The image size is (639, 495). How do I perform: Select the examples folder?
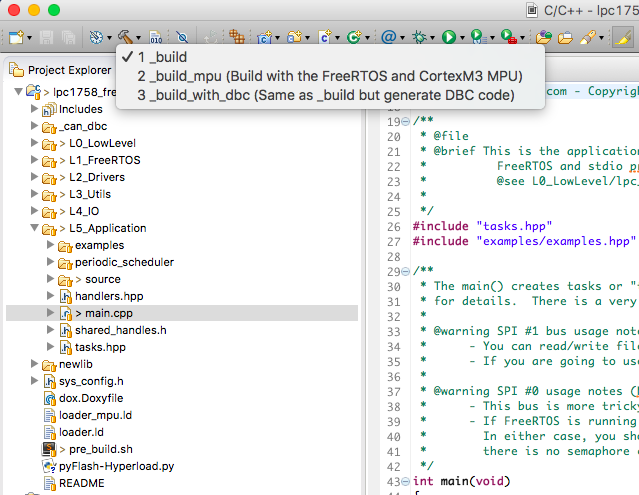(99, 245)
